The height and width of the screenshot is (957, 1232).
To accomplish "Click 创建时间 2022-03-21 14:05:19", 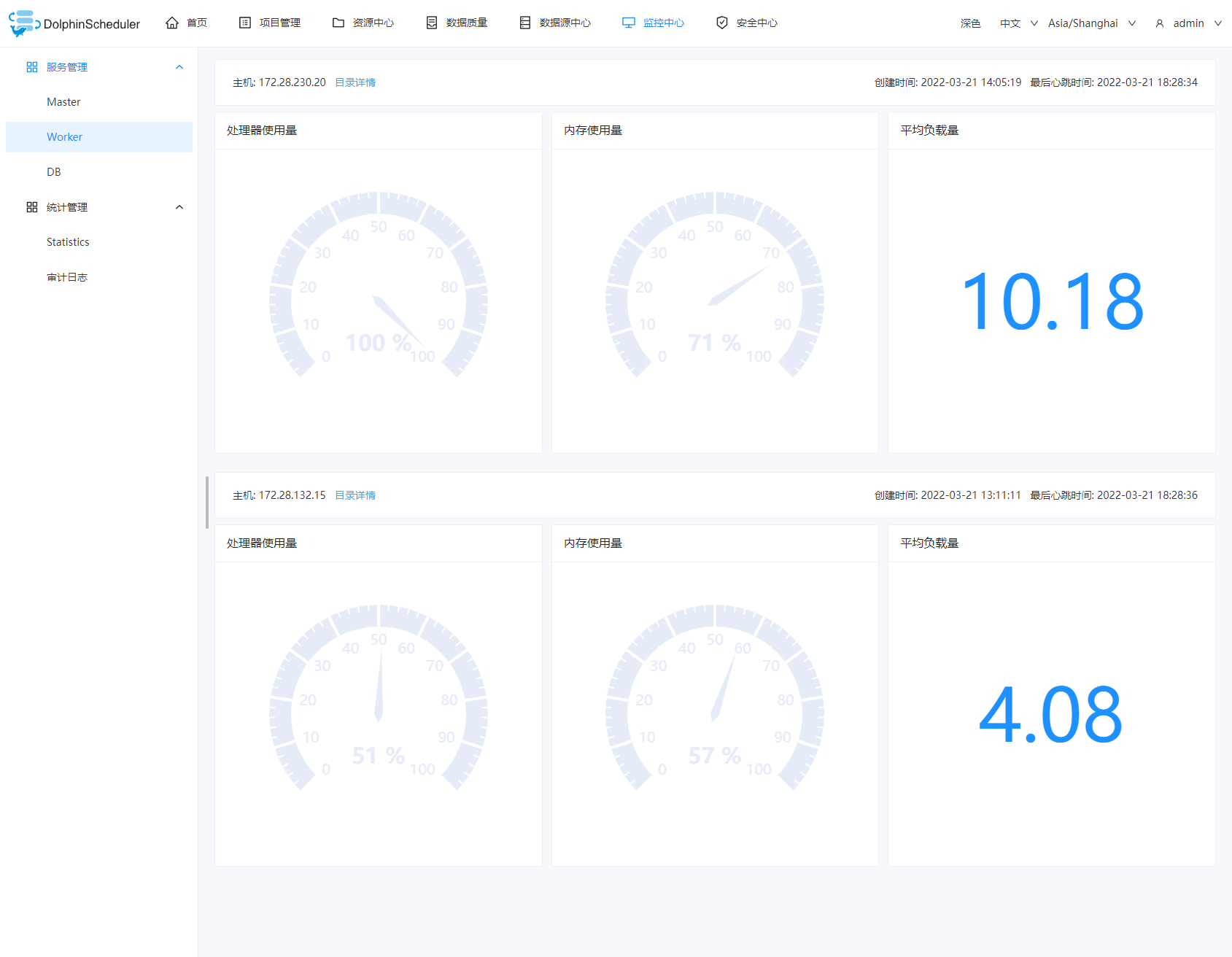I will click(948, 82).
